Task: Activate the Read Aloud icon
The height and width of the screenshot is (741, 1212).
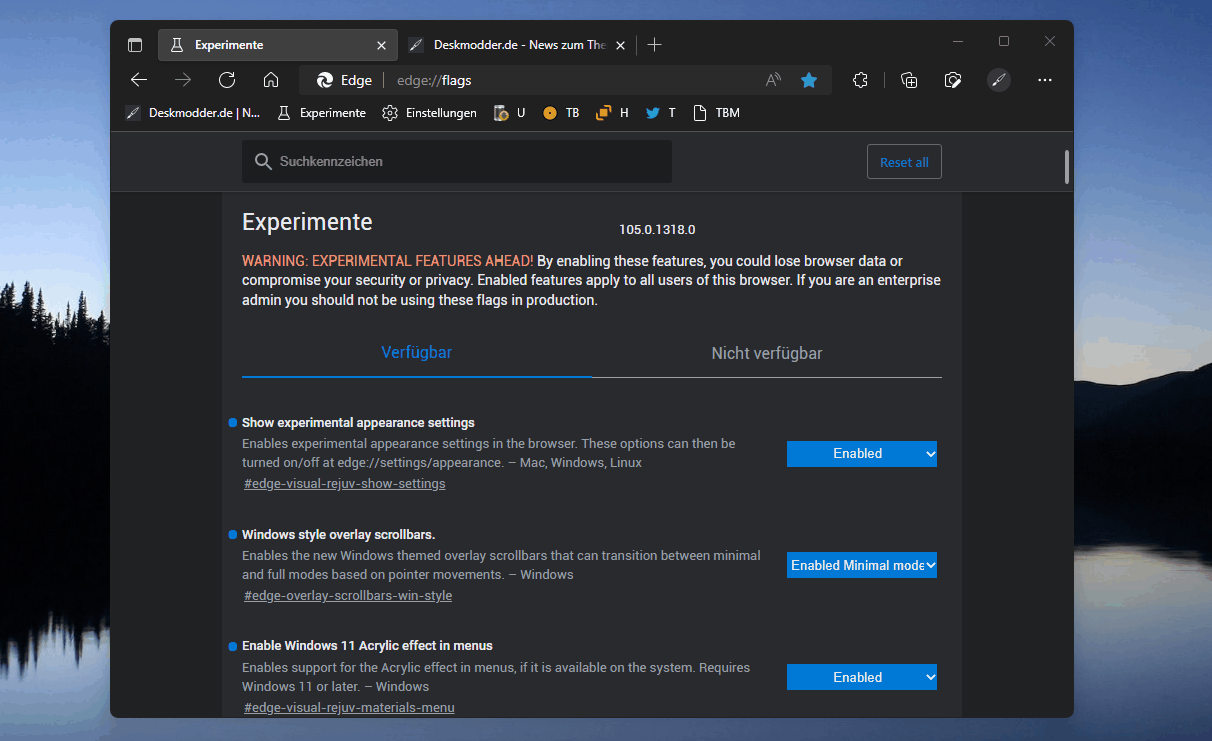Action: 773,80
